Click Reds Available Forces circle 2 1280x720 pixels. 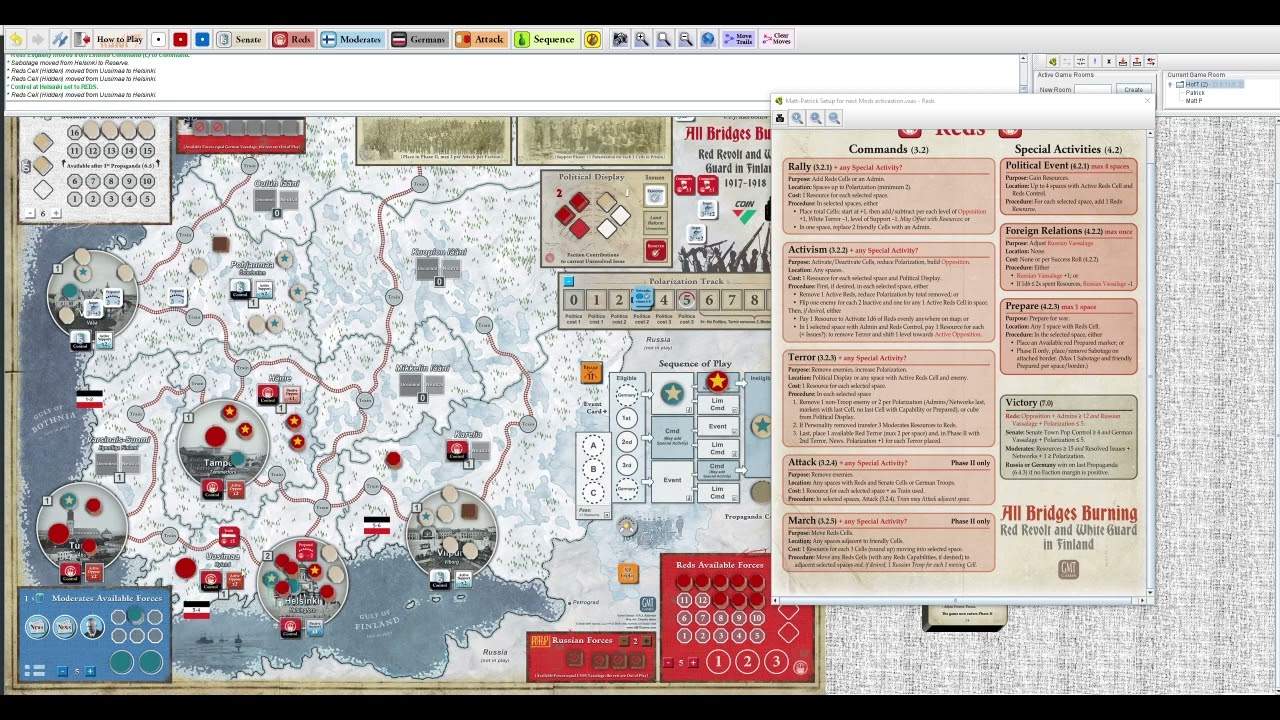(x=747, y=661)
